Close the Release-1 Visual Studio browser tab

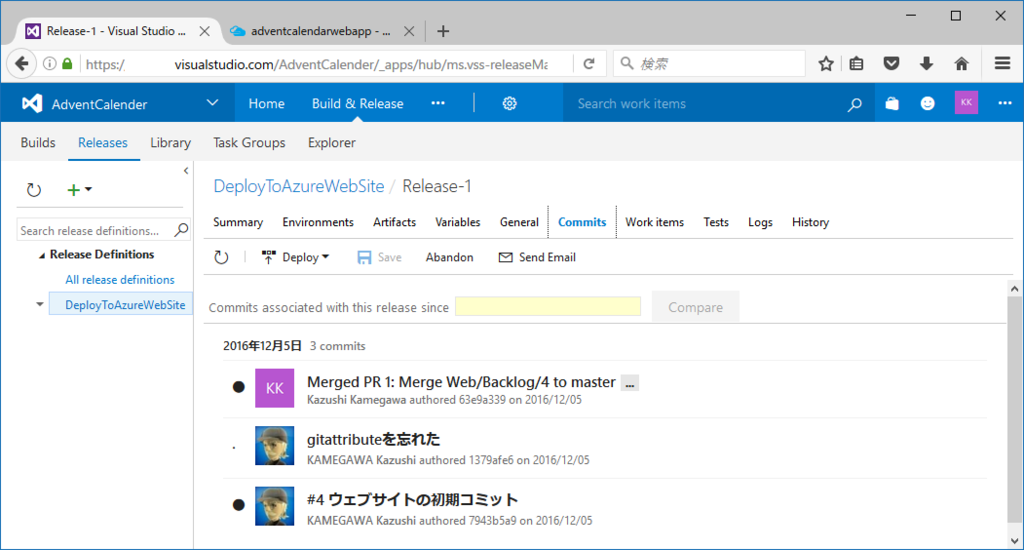pos(204,31)
